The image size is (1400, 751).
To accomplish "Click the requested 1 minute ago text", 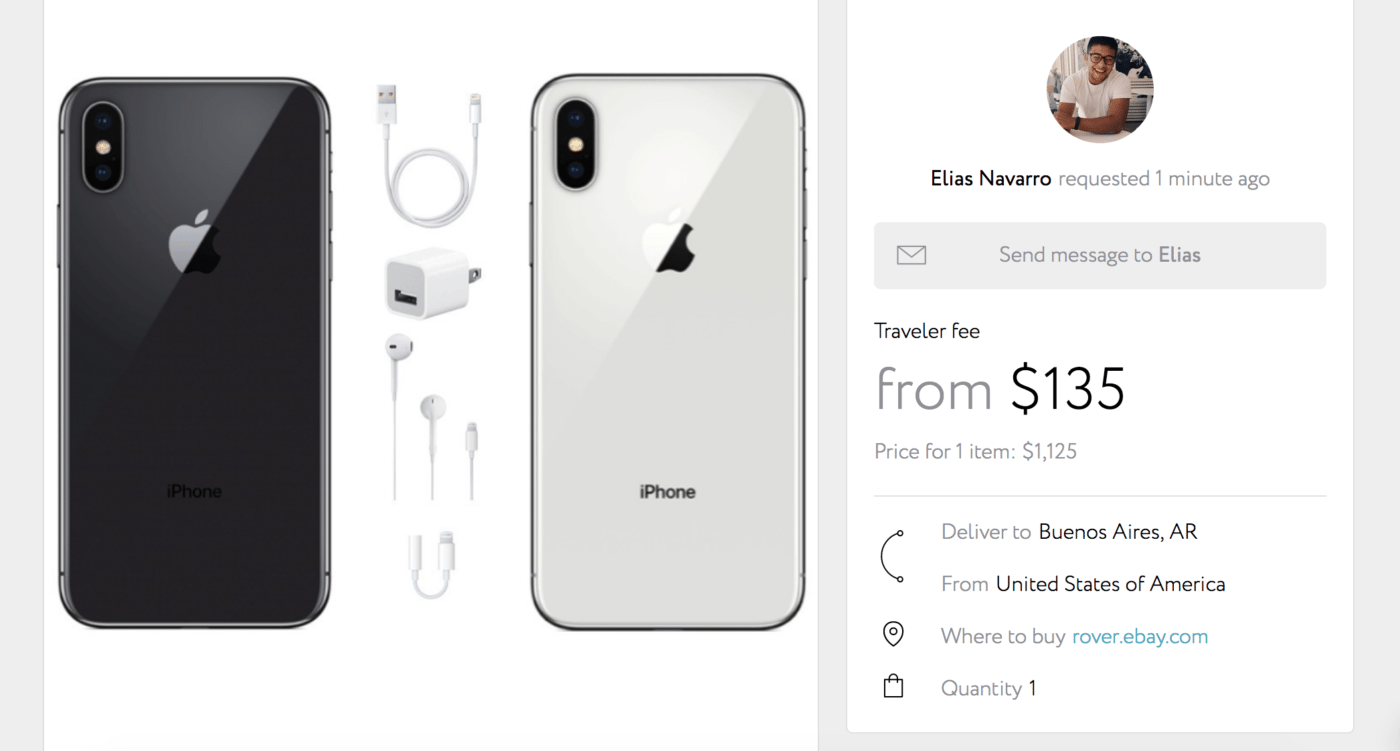I will point(1164,179).
